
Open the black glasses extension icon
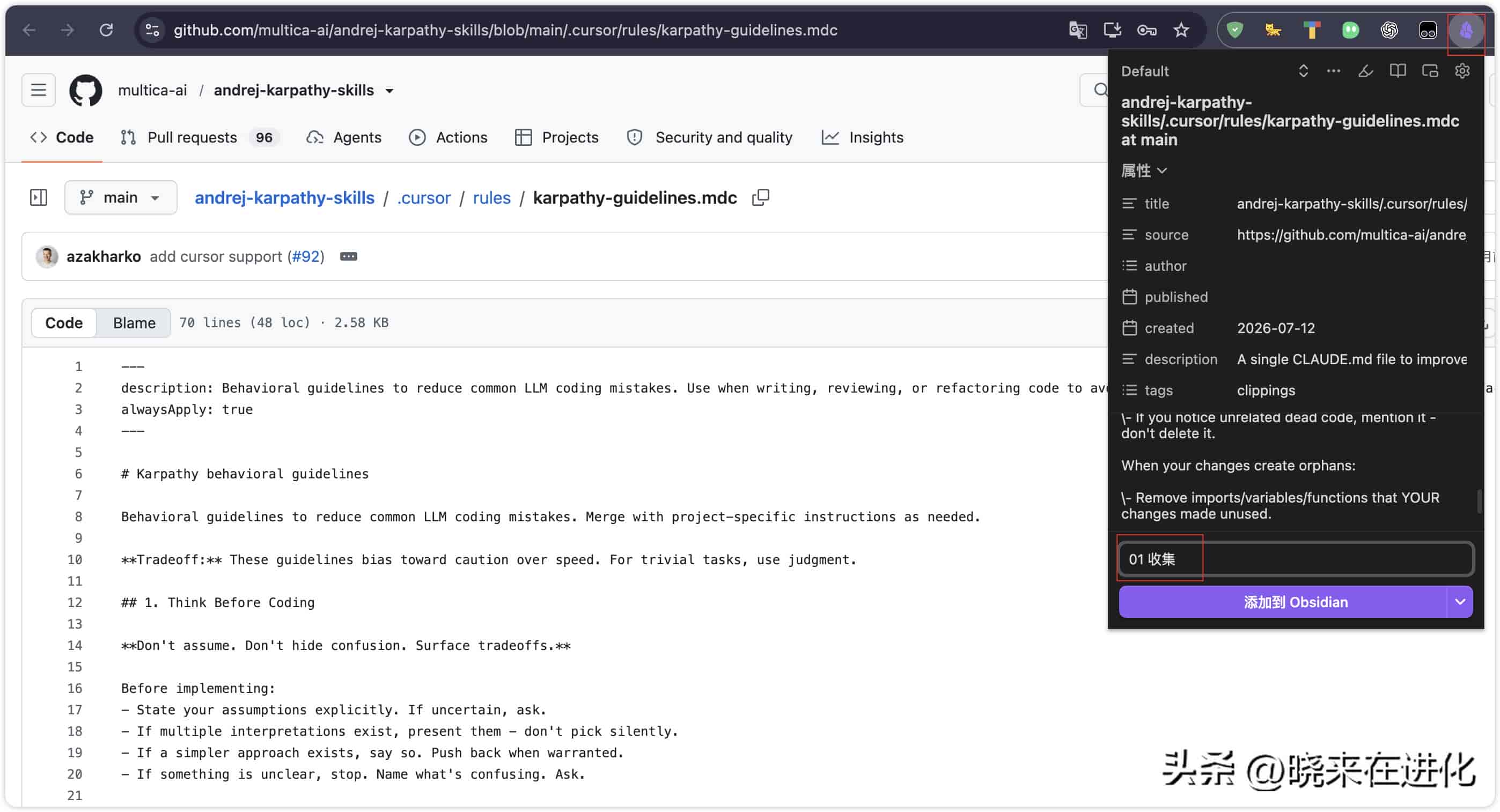(x=1428, y=30)
